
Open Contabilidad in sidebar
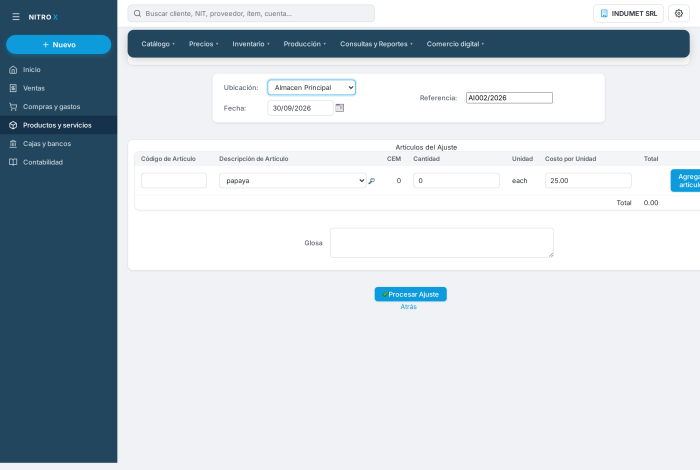coord(58,162)
